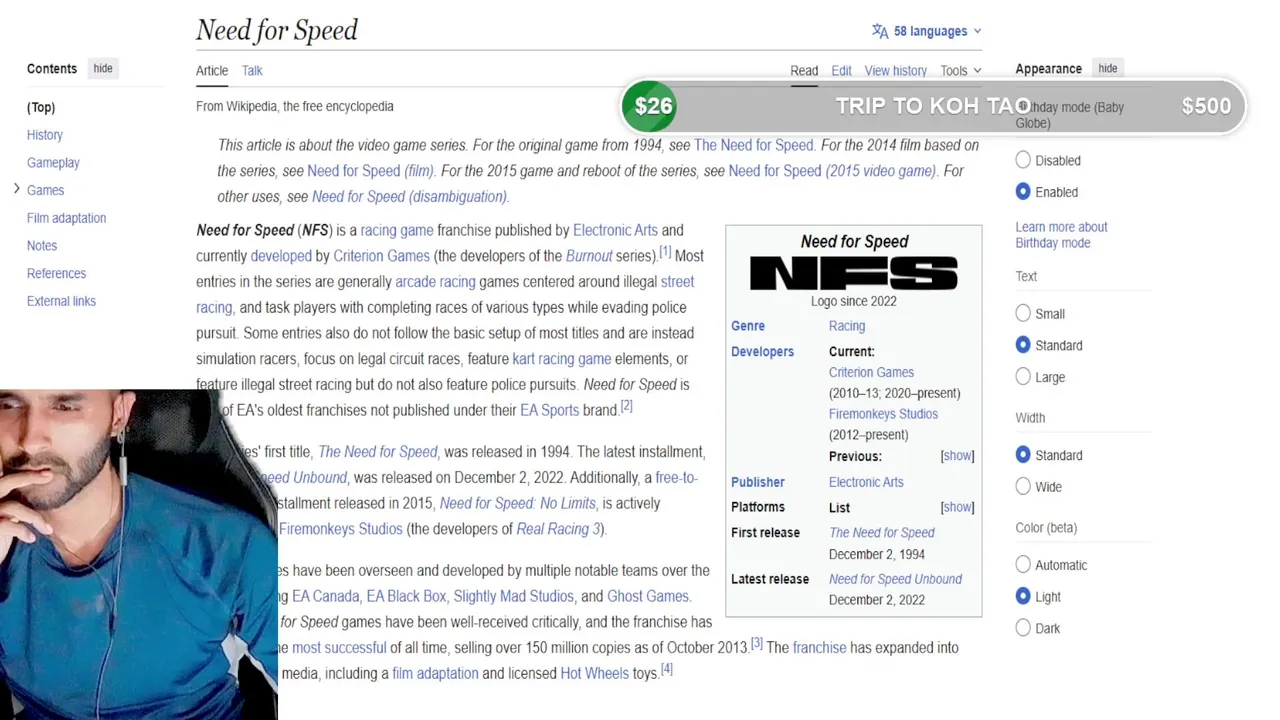
Task: Go to References section in contents
Action: point(56,273)
